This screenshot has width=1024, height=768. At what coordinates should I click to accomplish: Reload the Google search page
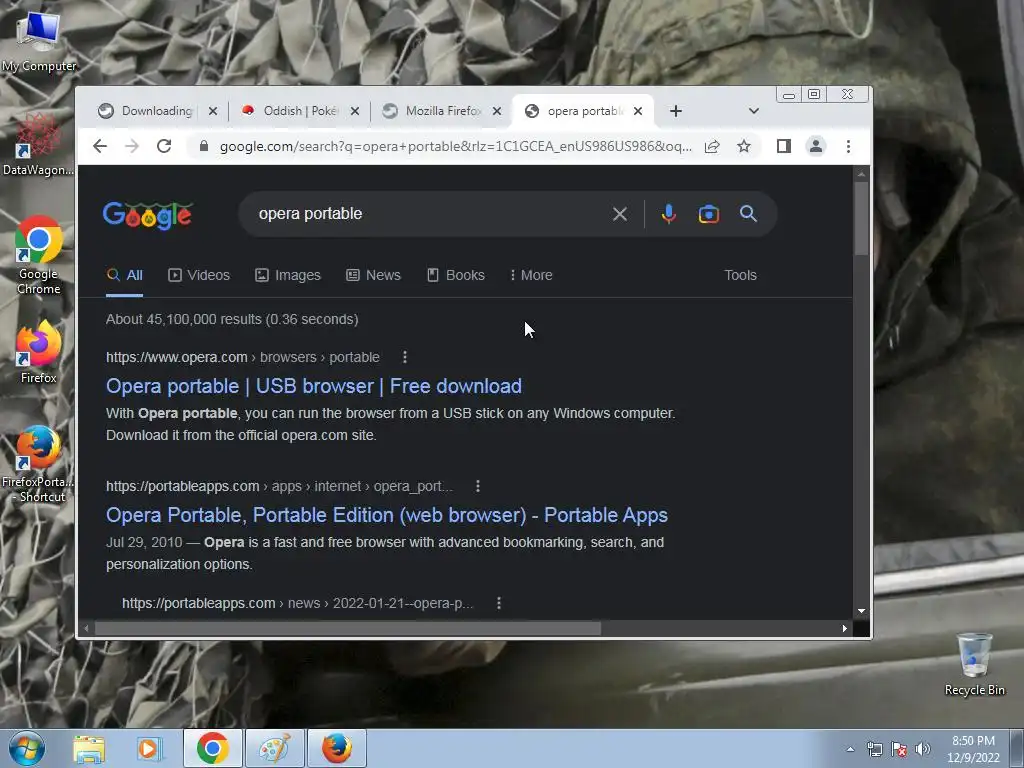point(164,146)
